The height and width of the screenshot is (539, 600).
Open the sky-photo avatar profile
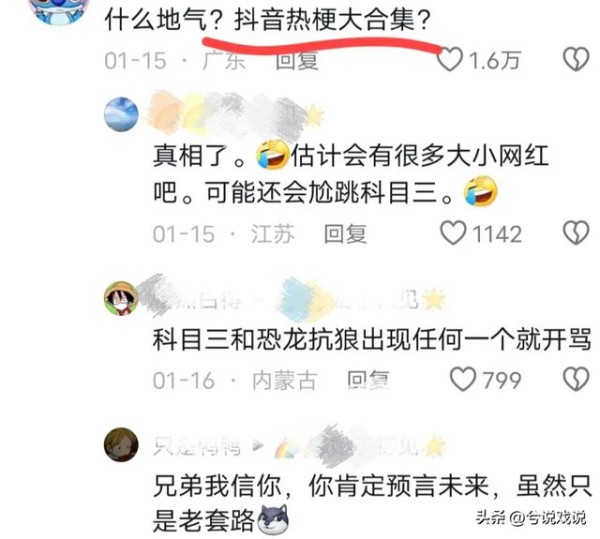point(121,114)
